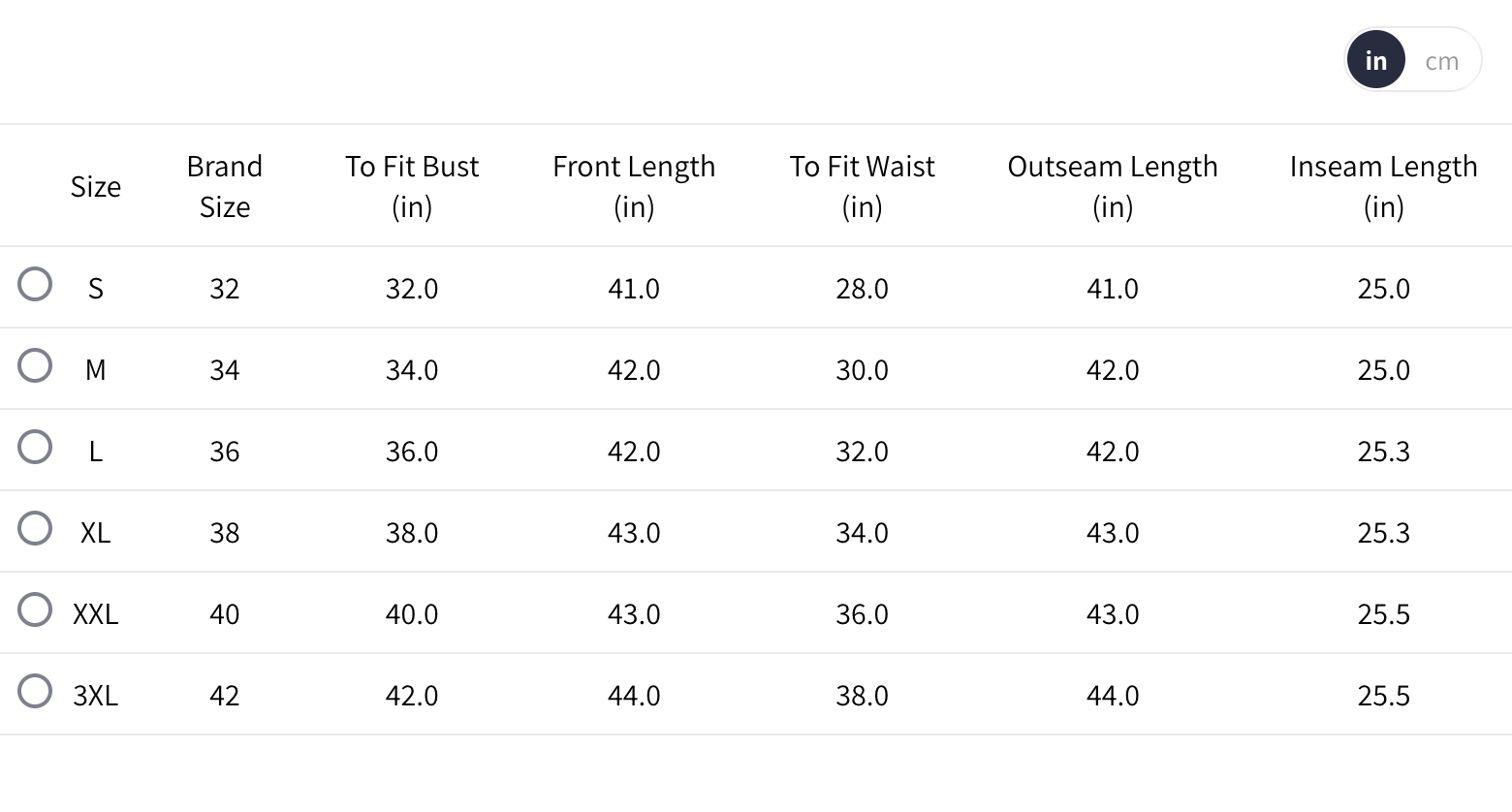The image size is (1512, 812).
Task: Click the To Fit Waist column header
Action: 862,186
